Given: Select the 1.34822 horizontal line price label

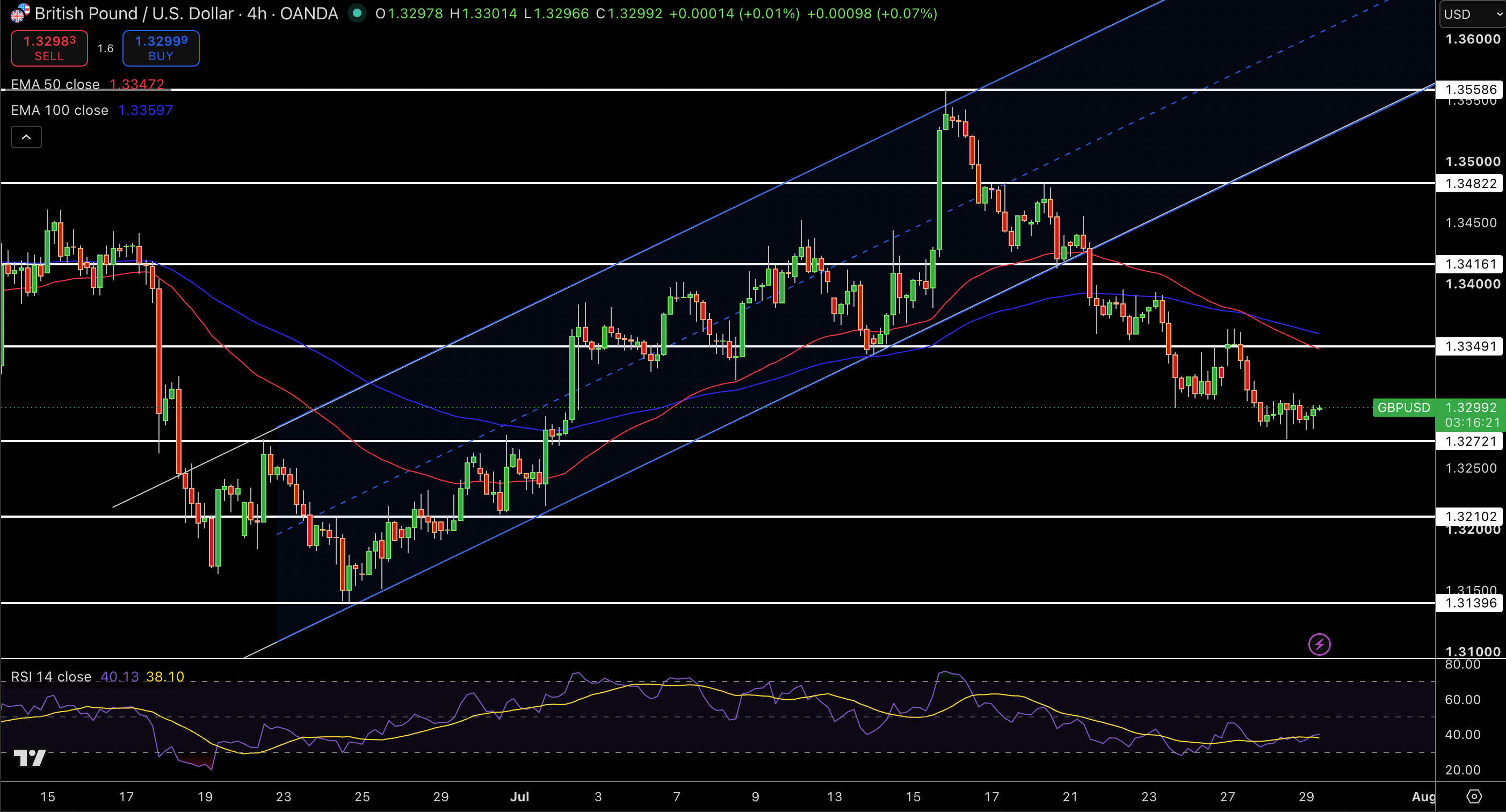Looking at the screenshot, I should (1471, 184).
